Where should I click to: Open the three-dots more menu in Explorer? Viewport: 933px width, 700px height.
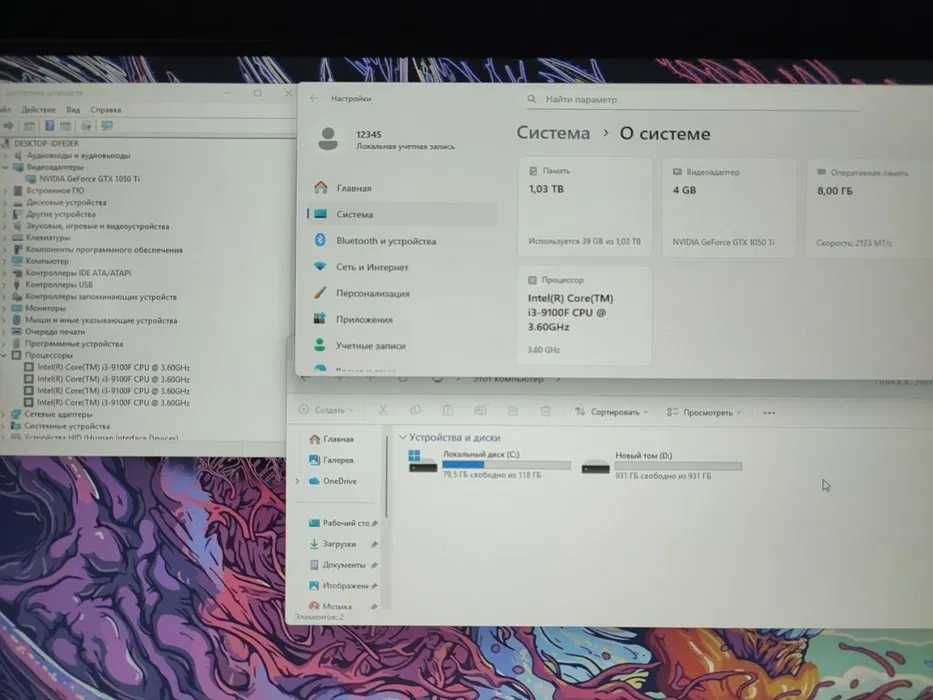click(769, 412)
